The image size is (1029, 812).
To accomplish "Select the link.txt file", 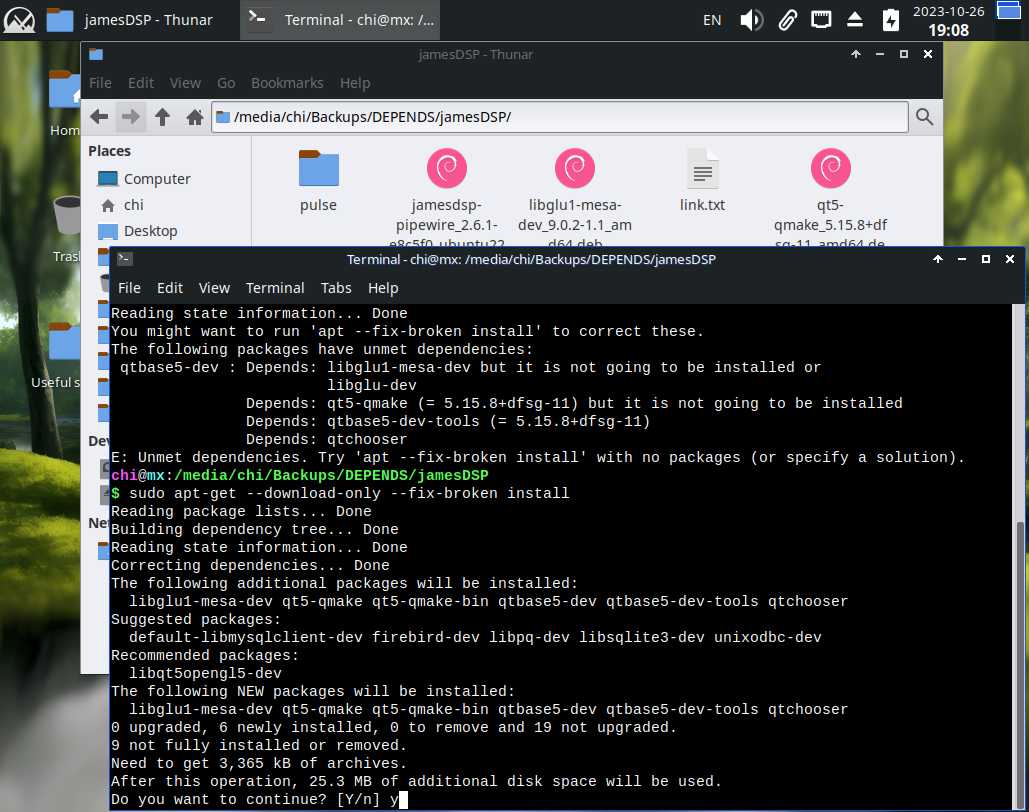I will point(703,169).
